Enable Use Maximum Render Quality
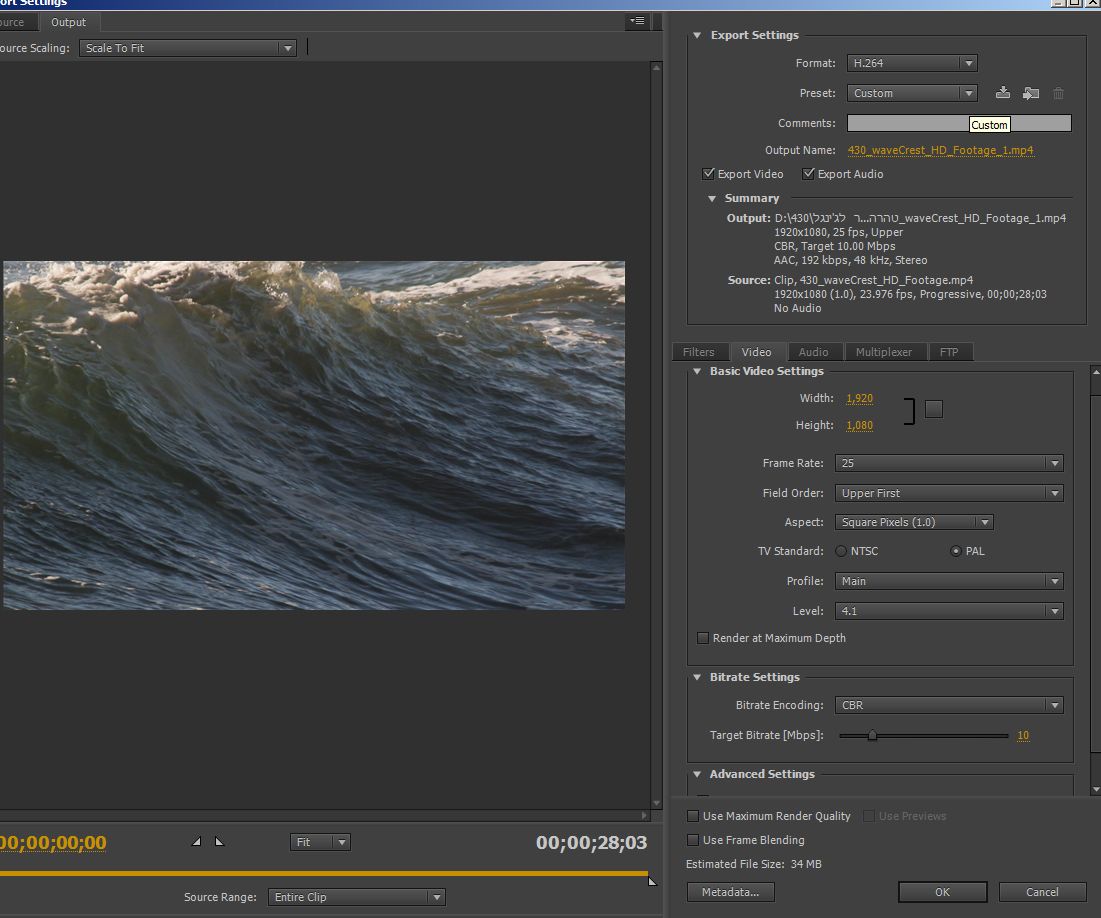Image resolution: width=1101 pixels, height=918 pixels. pos(693,816)
